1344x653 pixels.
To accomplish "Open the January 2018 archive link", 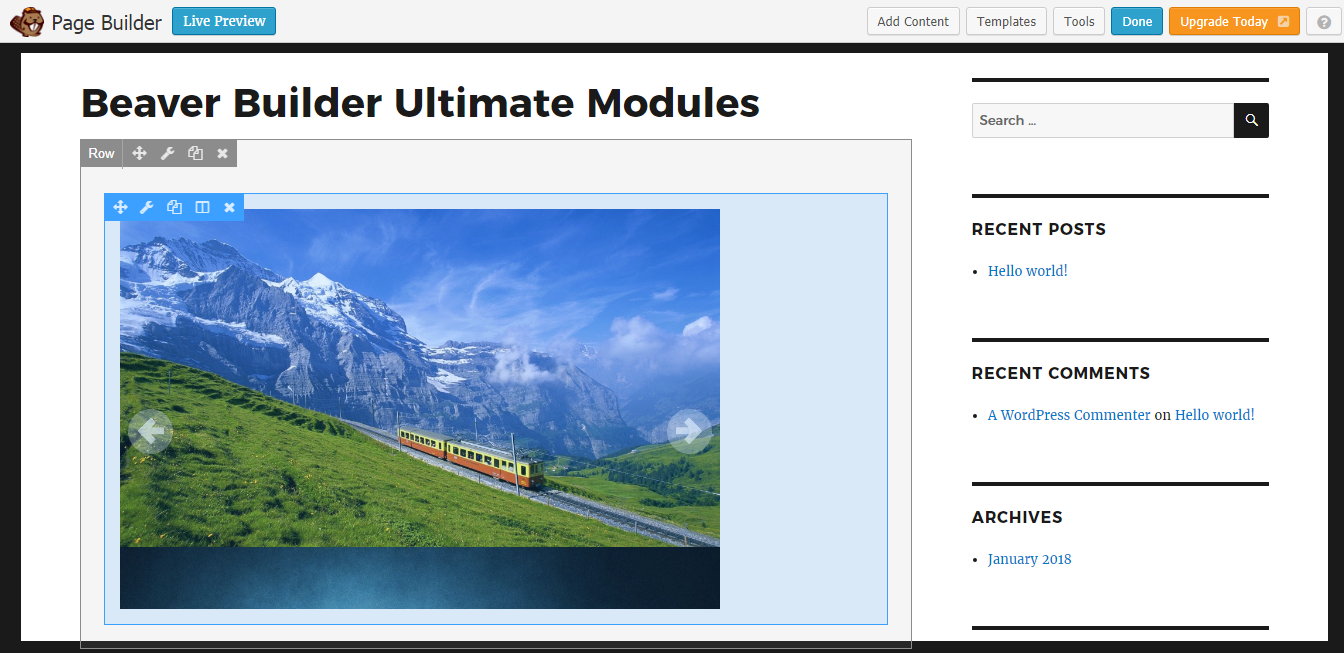I will point(1029,559).
